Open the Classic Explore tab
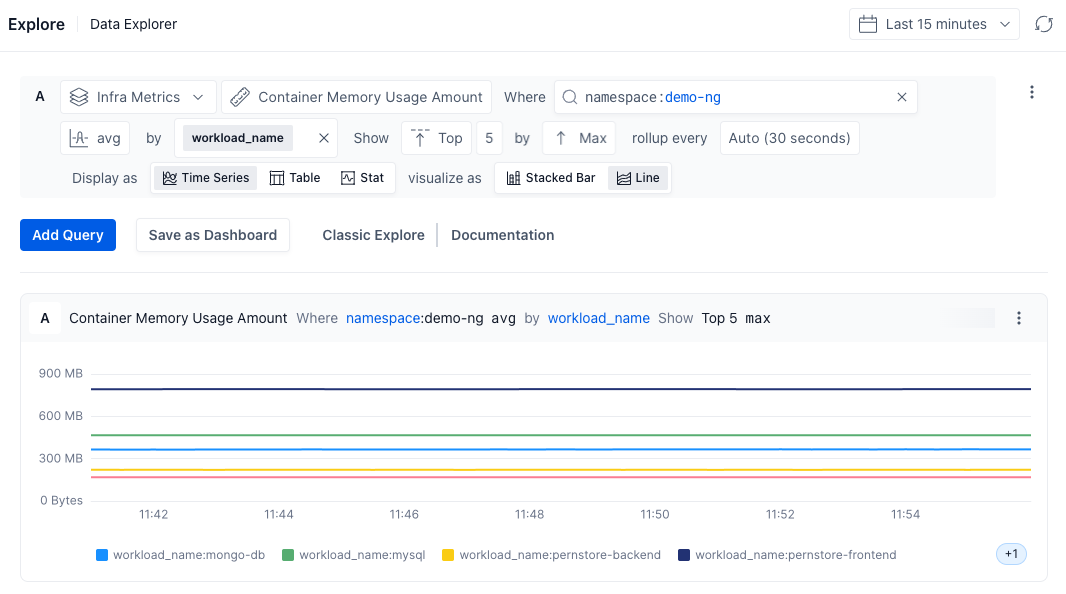 (x=372, y=235)
